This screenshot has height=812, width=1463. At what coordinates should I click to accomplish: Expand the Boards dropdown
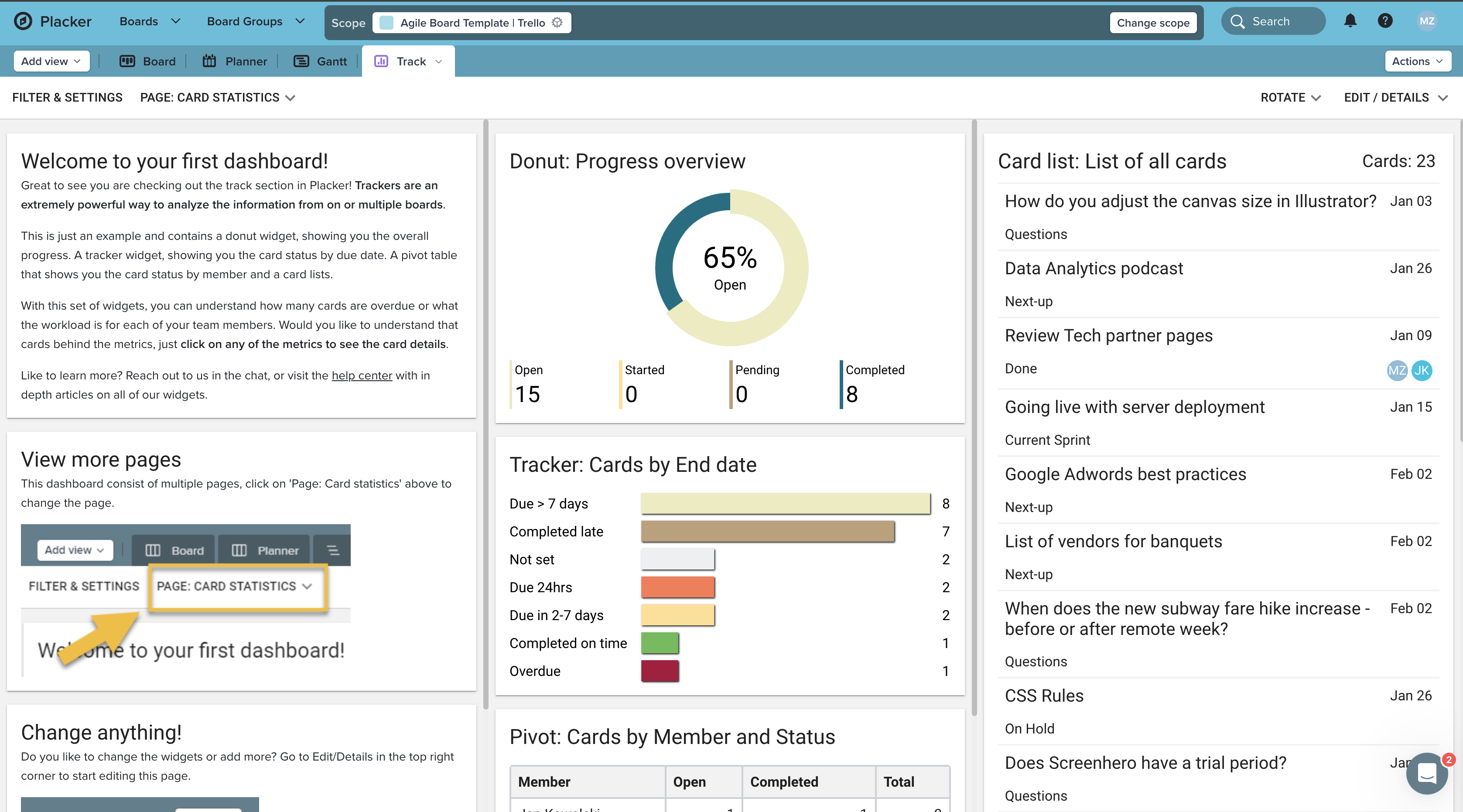point(149,21)
